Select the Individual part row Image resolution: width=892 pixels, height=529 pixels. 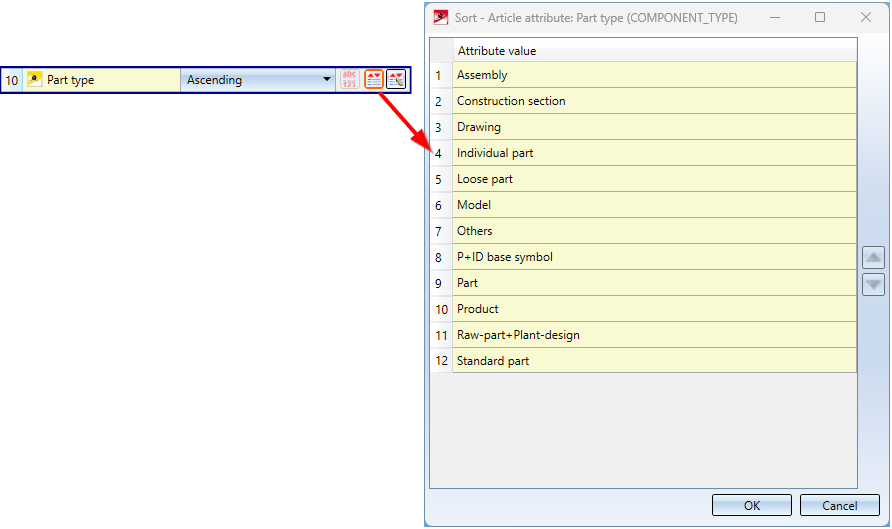tap(654, 153)
